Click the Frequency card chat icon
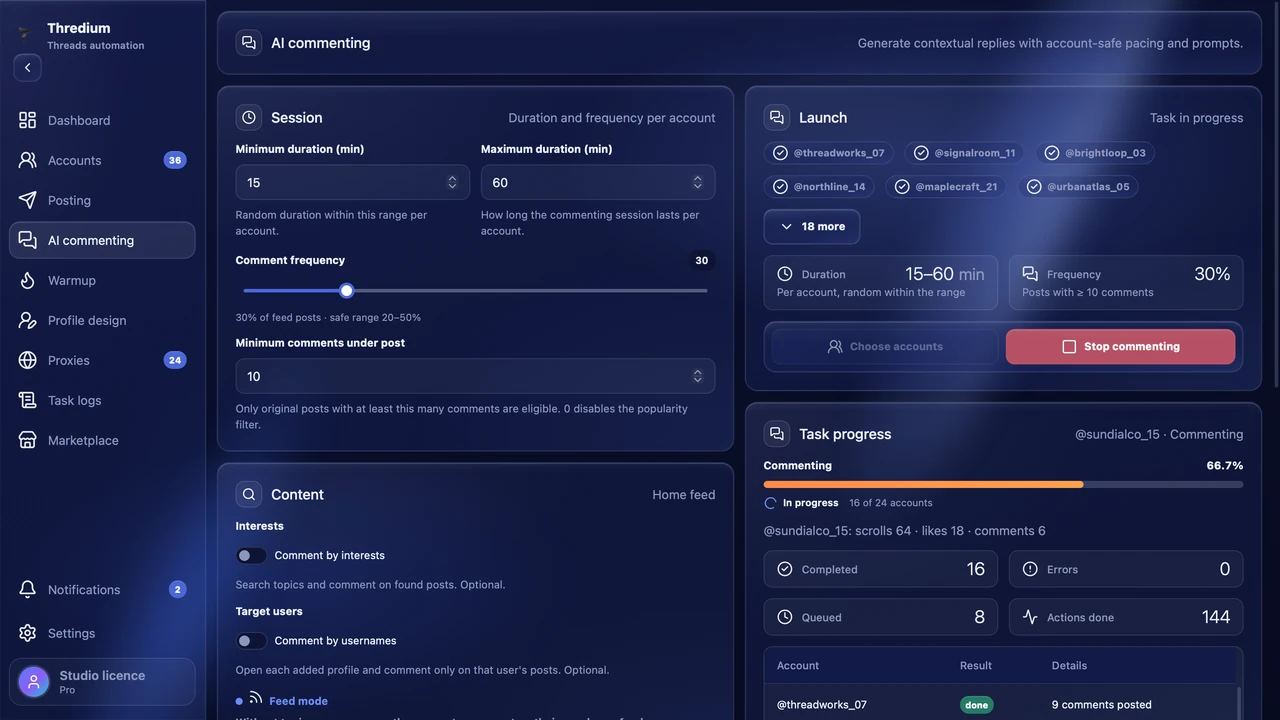Viewport: 1280px width, 720px height. tap(1030, 274)
